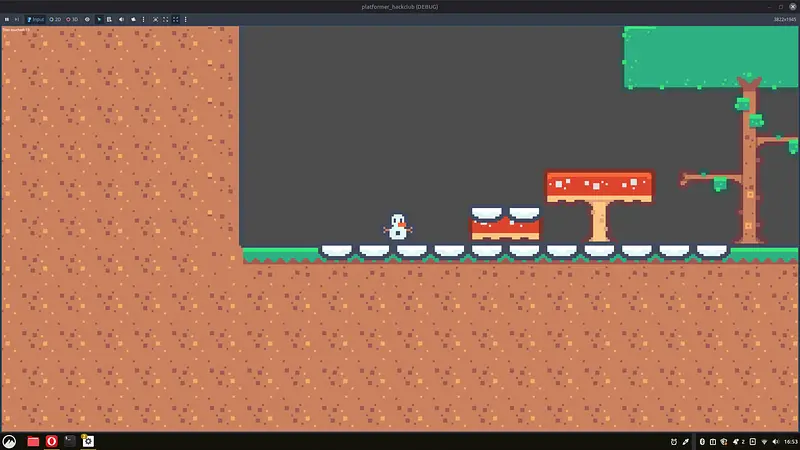Select the arrow pointer select tool
The width and height of the screenshot is (800, 450).
click(x=99, y=19)
